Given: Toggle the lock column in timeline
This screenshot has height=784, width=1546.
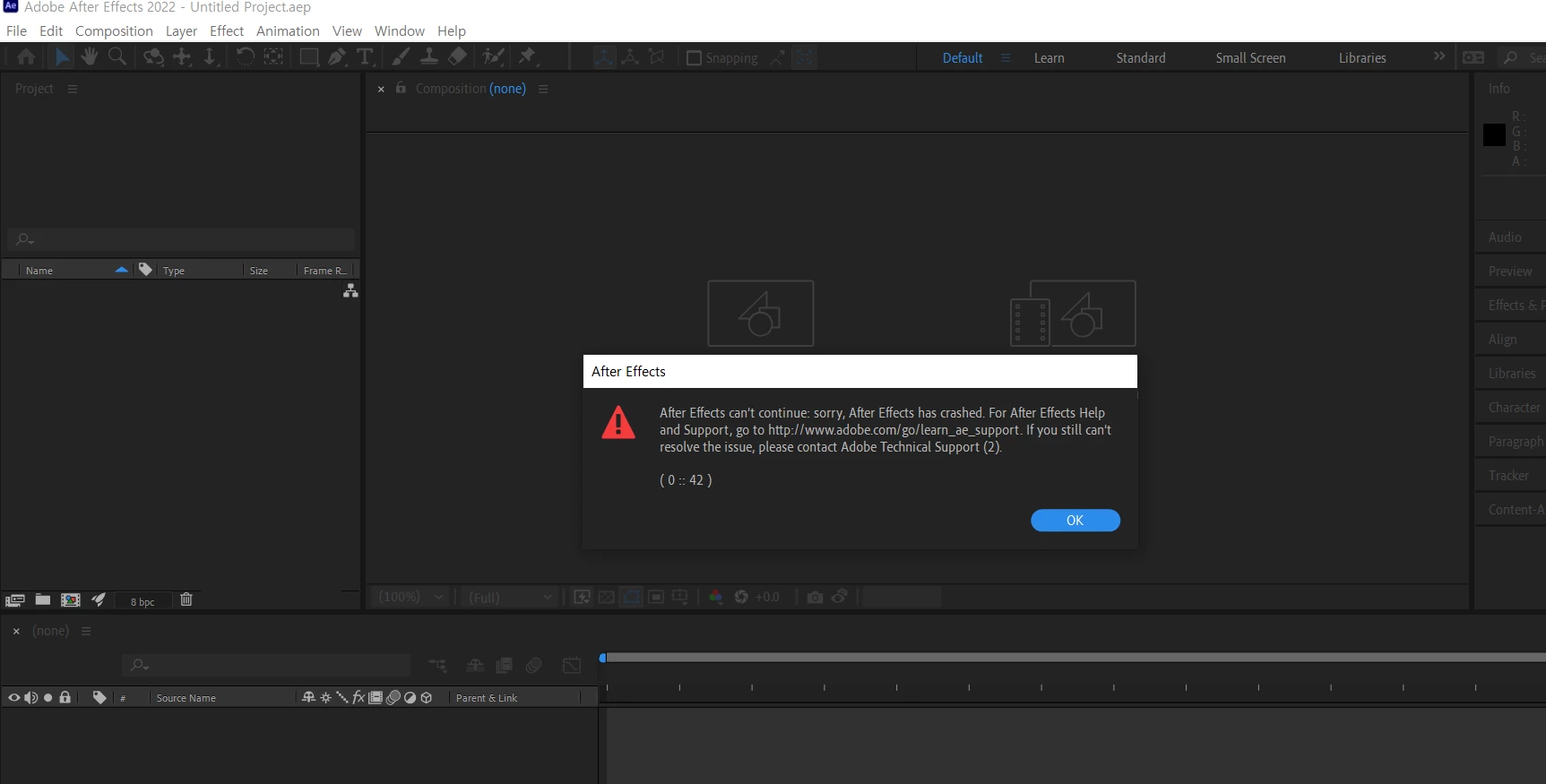Looking at the screenshot, I should coord(65,697).
